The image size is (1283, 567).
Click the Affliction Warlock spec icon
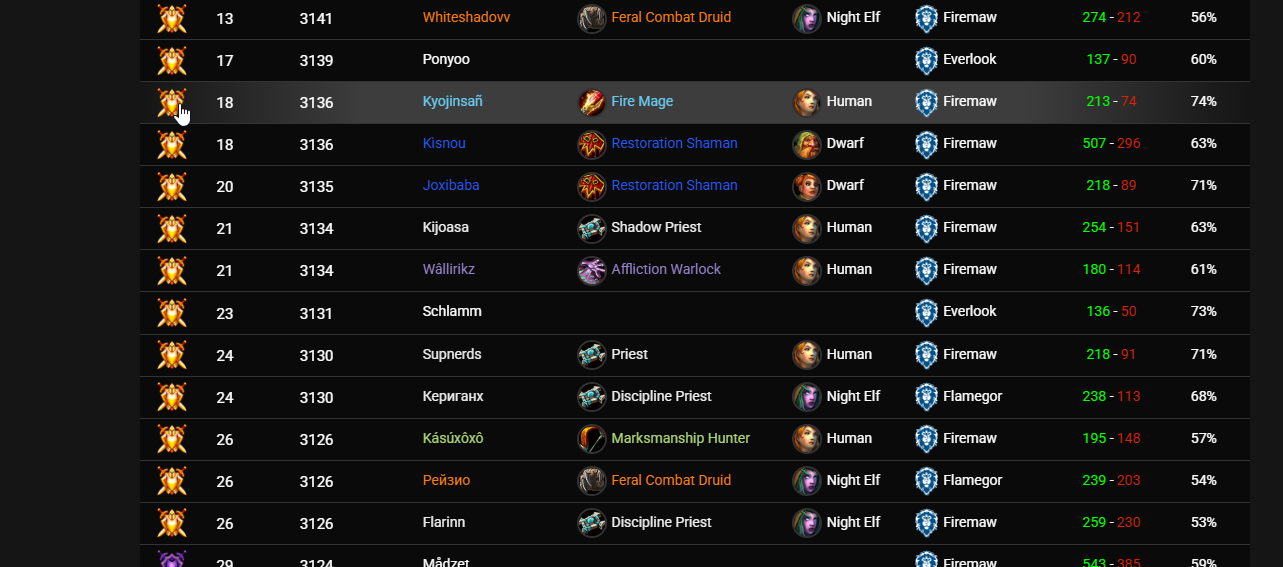[x=592, y=270]
